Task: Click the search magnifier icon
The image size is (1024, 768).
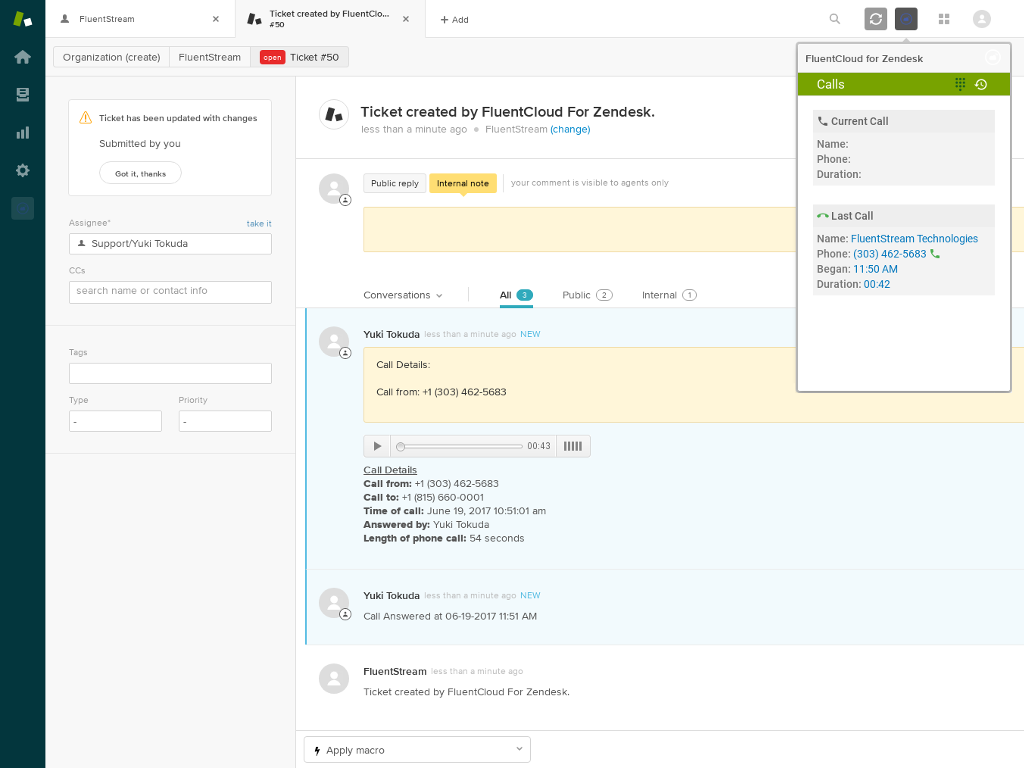Action: 835,19
